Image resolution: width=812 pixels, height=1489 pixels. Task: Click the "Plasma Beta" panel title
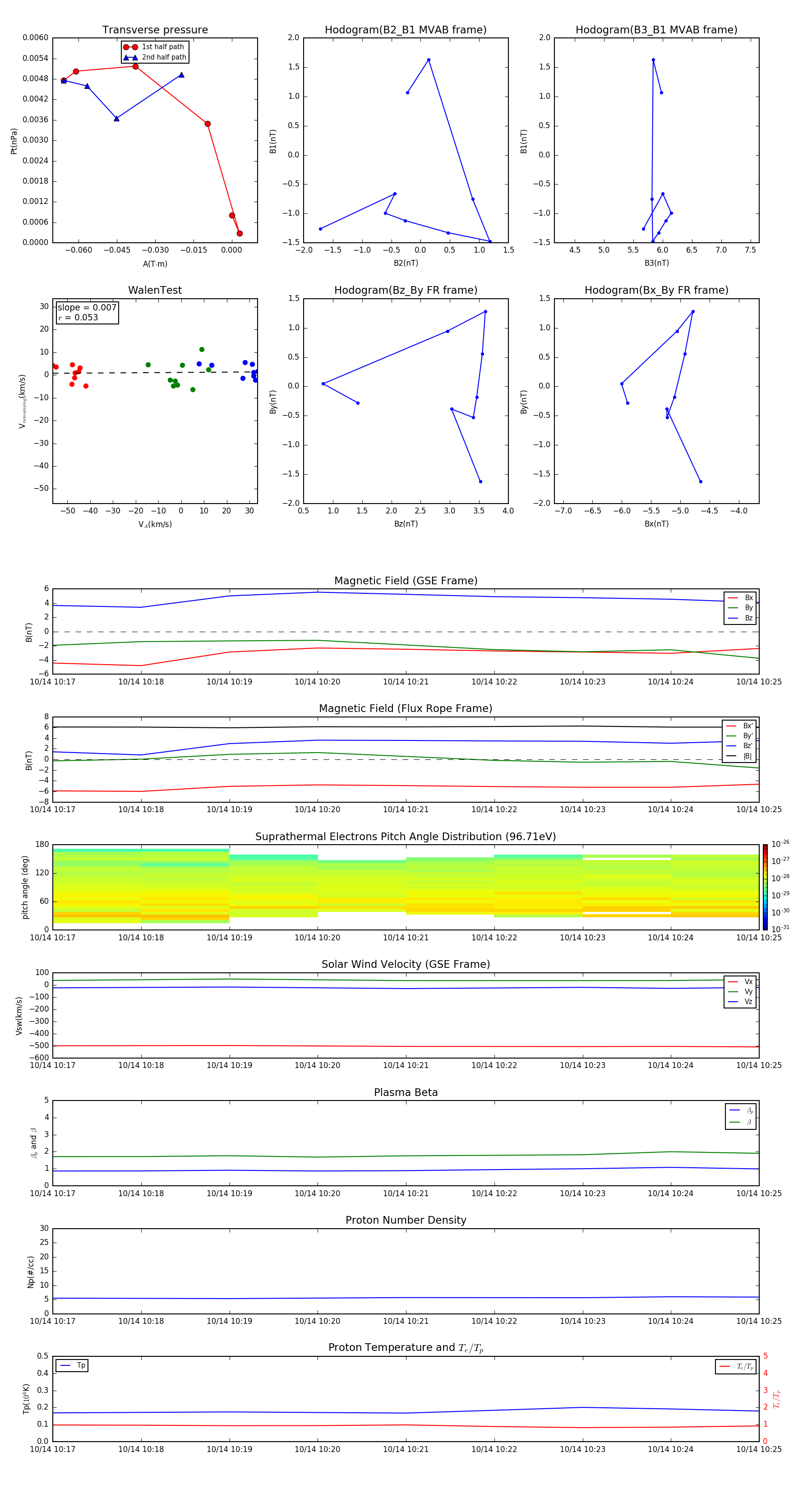[406, 1092]
